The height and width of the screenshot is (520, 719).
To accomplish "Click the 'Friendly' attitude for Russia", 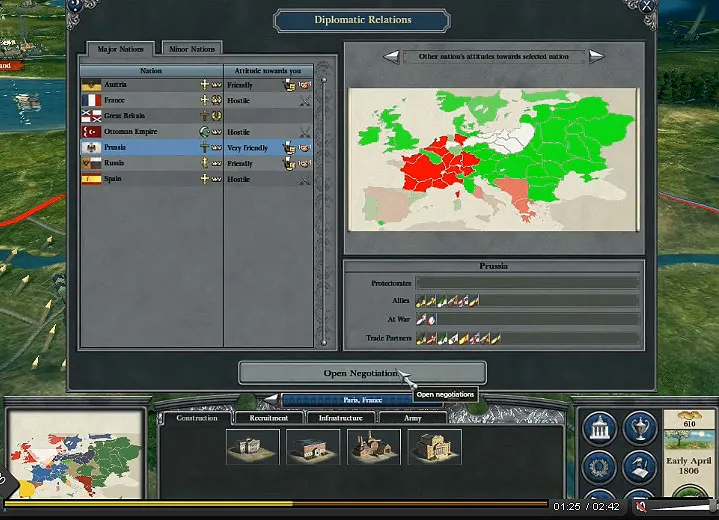I will (240, 164).
